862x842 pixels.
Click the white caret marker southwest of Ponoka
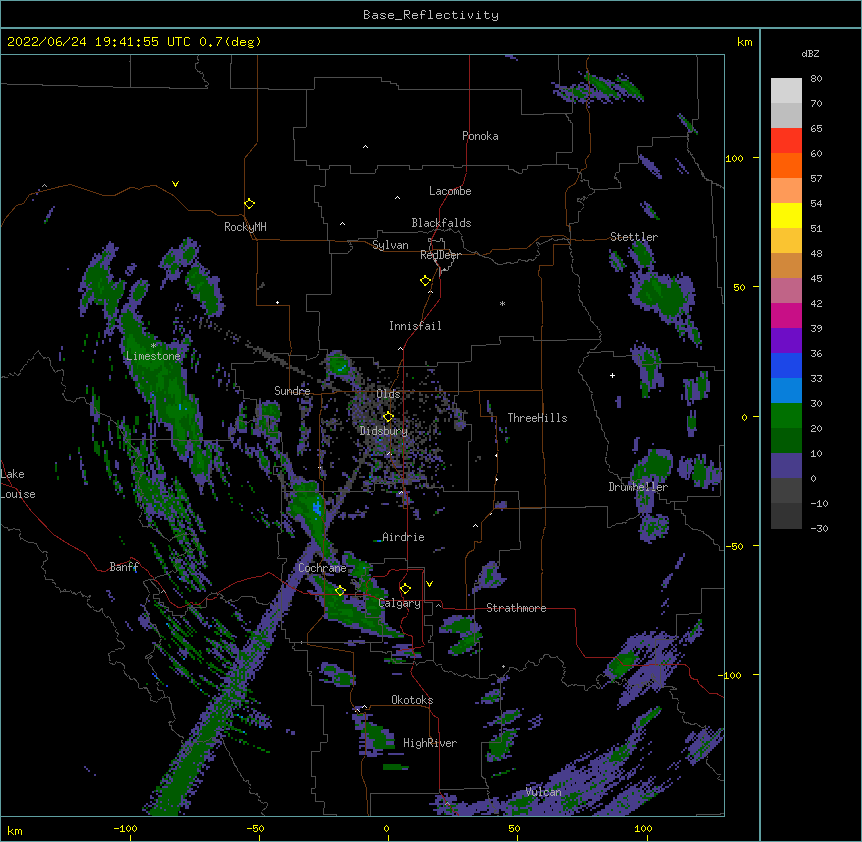coord(365,147)
